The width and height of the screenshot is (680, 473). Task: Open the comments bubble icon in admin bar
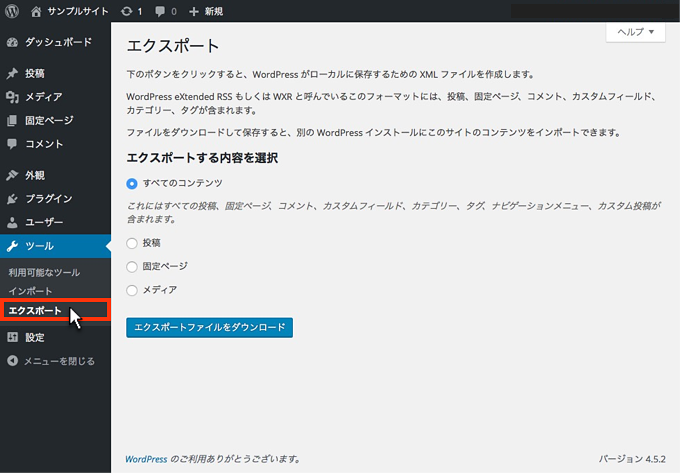[x=160, y=12]
